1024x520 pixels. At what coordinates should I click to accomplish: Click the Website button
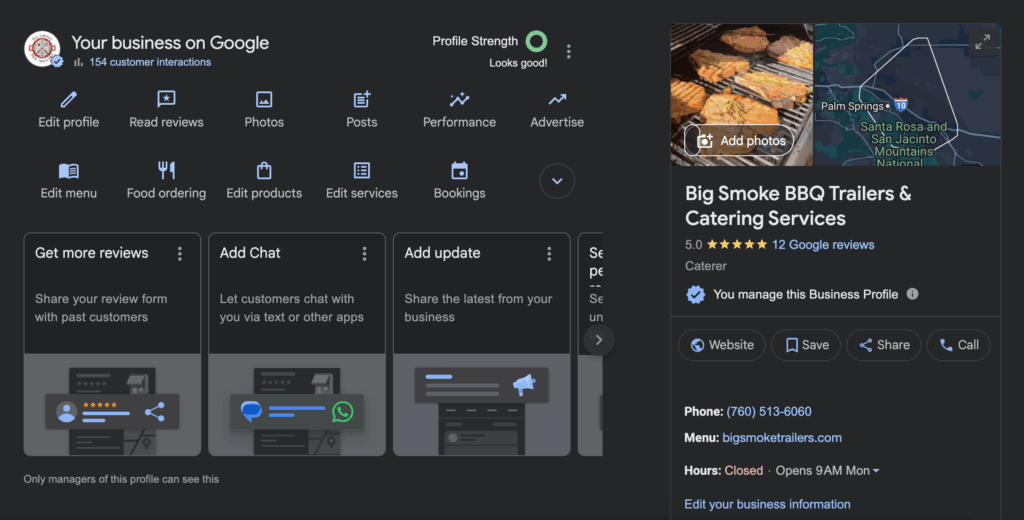point(721,345)
